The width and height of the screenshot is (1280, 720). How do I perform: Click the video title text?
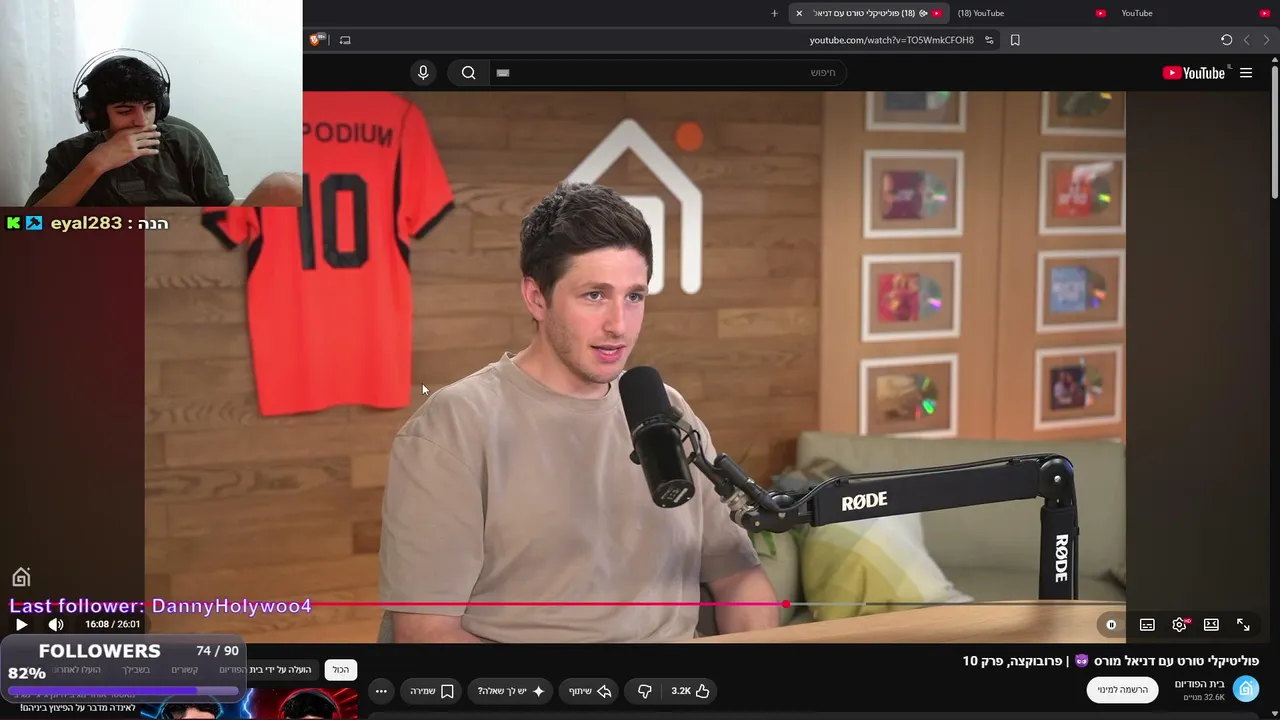click(1111, 661)
